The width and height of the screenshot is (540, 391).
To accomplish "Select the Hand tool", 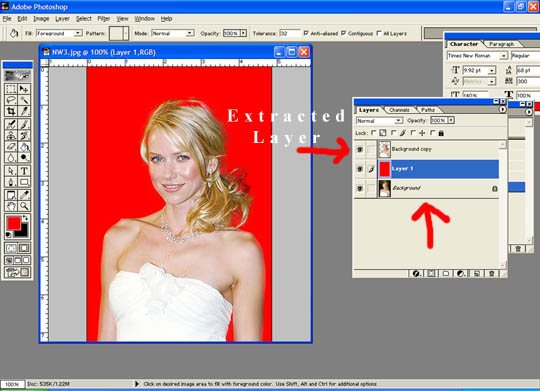I will pyautogui.click(x=11, y=206).
